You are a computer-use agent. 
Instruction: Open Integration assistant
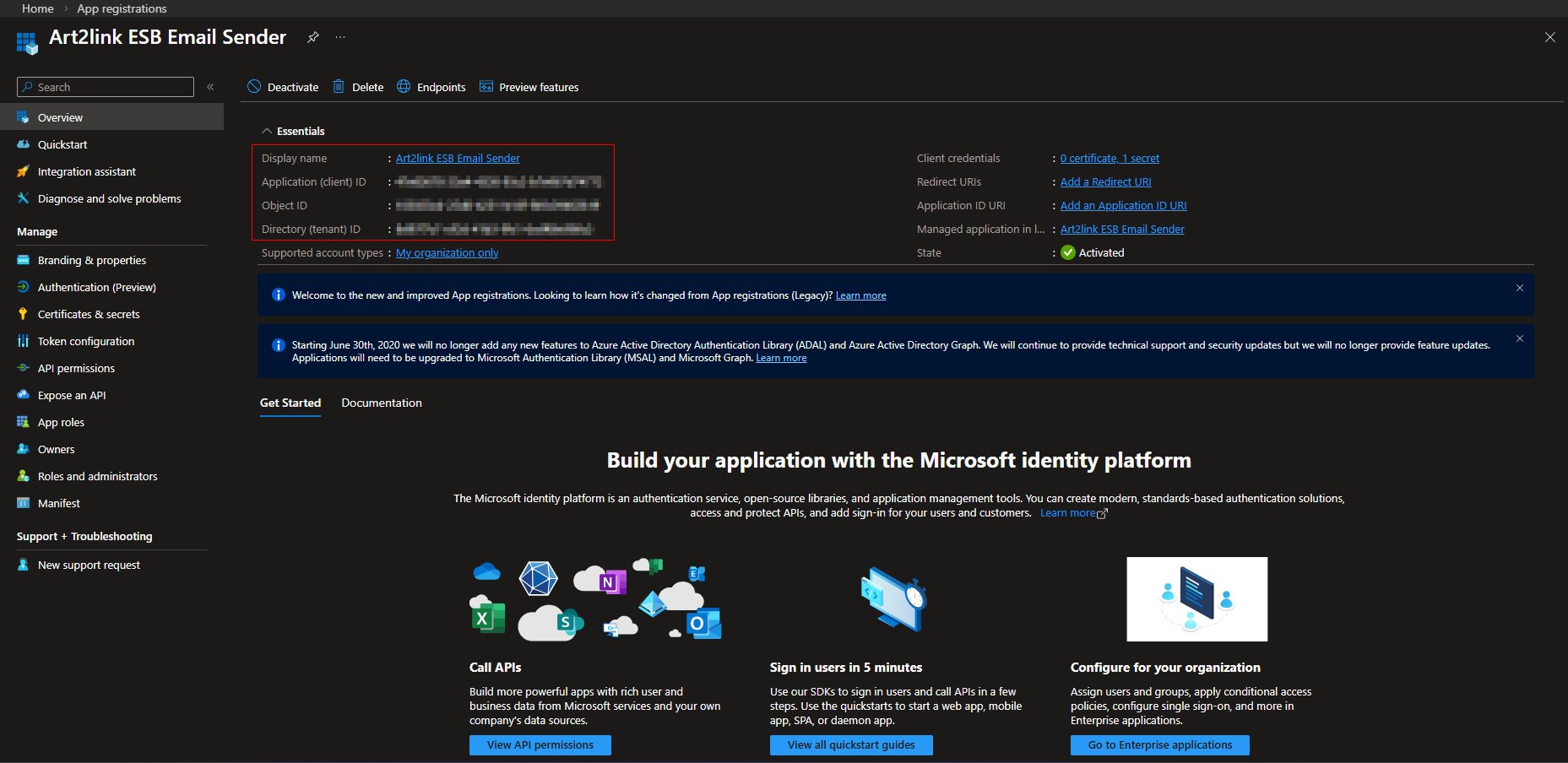[86, 171]
